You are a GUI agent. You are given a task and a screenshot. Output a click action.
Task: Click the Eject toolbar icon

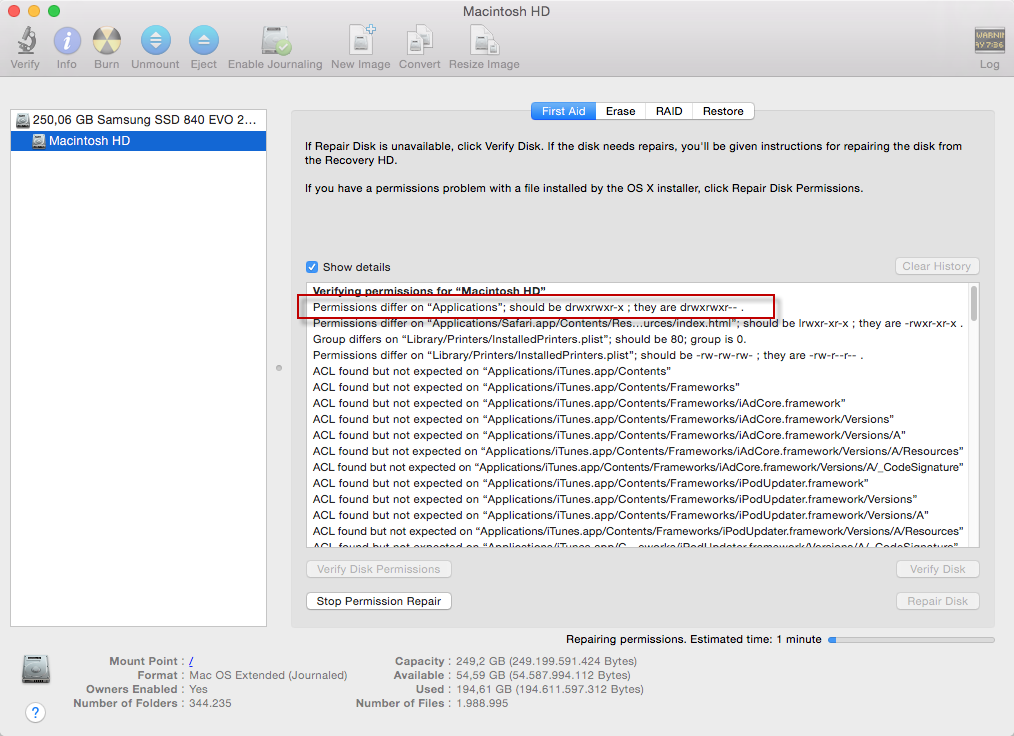tap(204, 40)
